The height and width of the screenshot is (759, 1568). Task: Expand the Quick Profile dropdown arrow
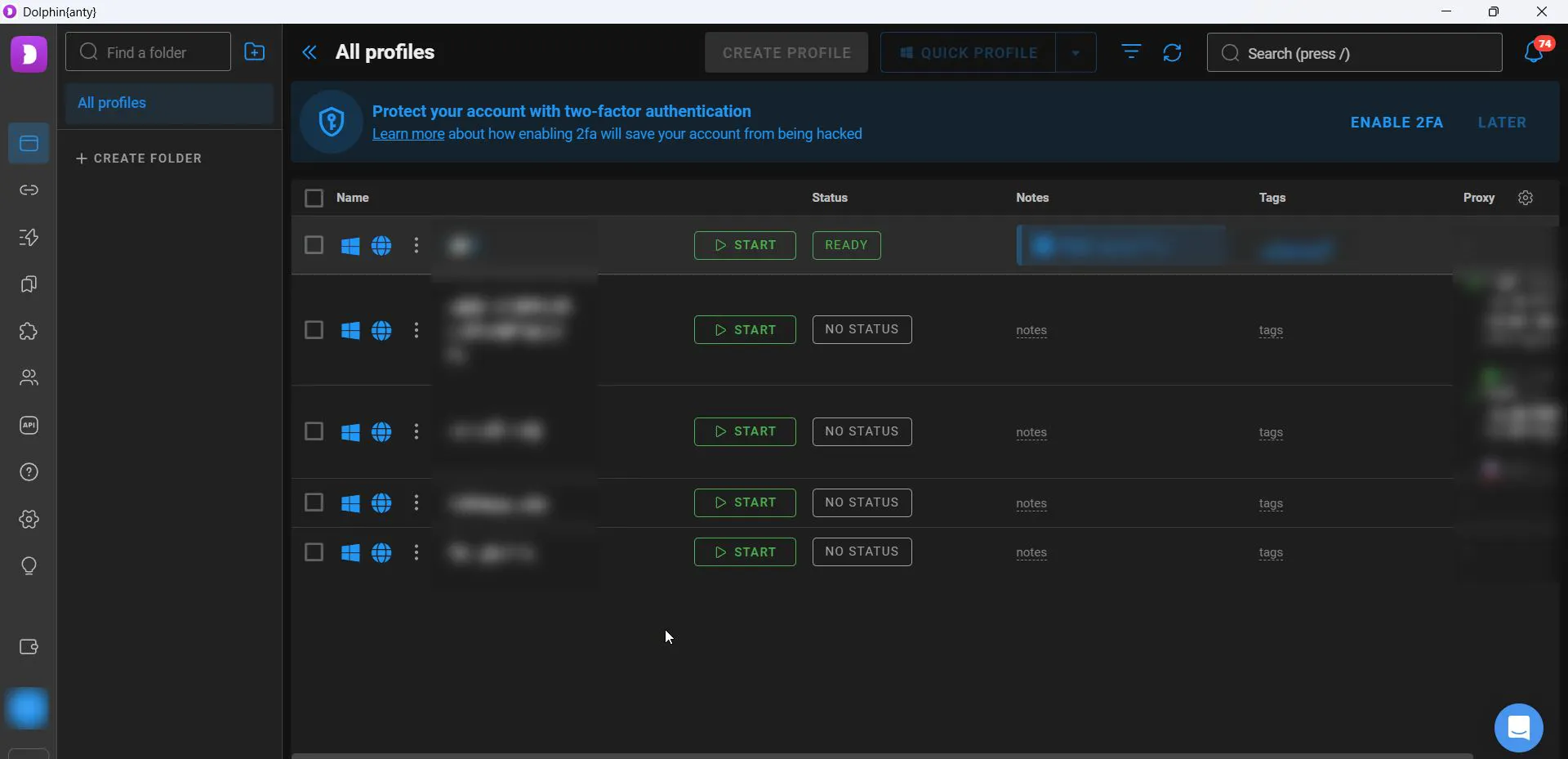pyautogui.click(x=1076, y=53)
